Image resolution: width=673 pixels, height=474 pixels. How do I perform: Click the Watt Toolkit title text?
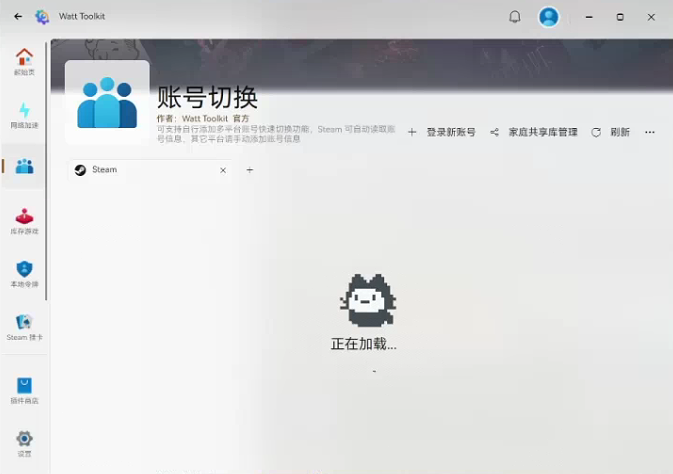pos(82,16)
